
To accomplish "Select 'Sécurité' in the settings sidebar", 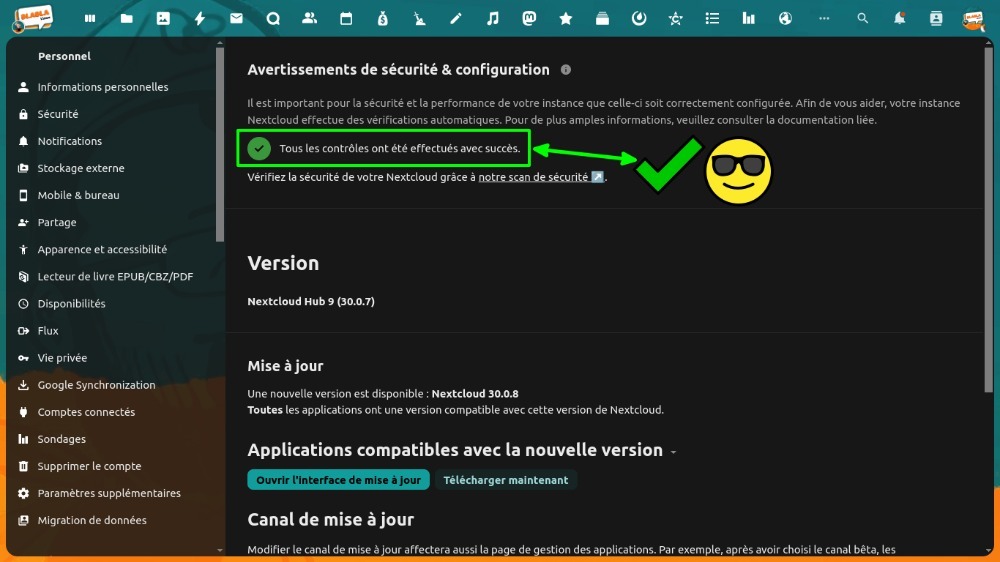I will pyautogui.click(x=58, y=114).
